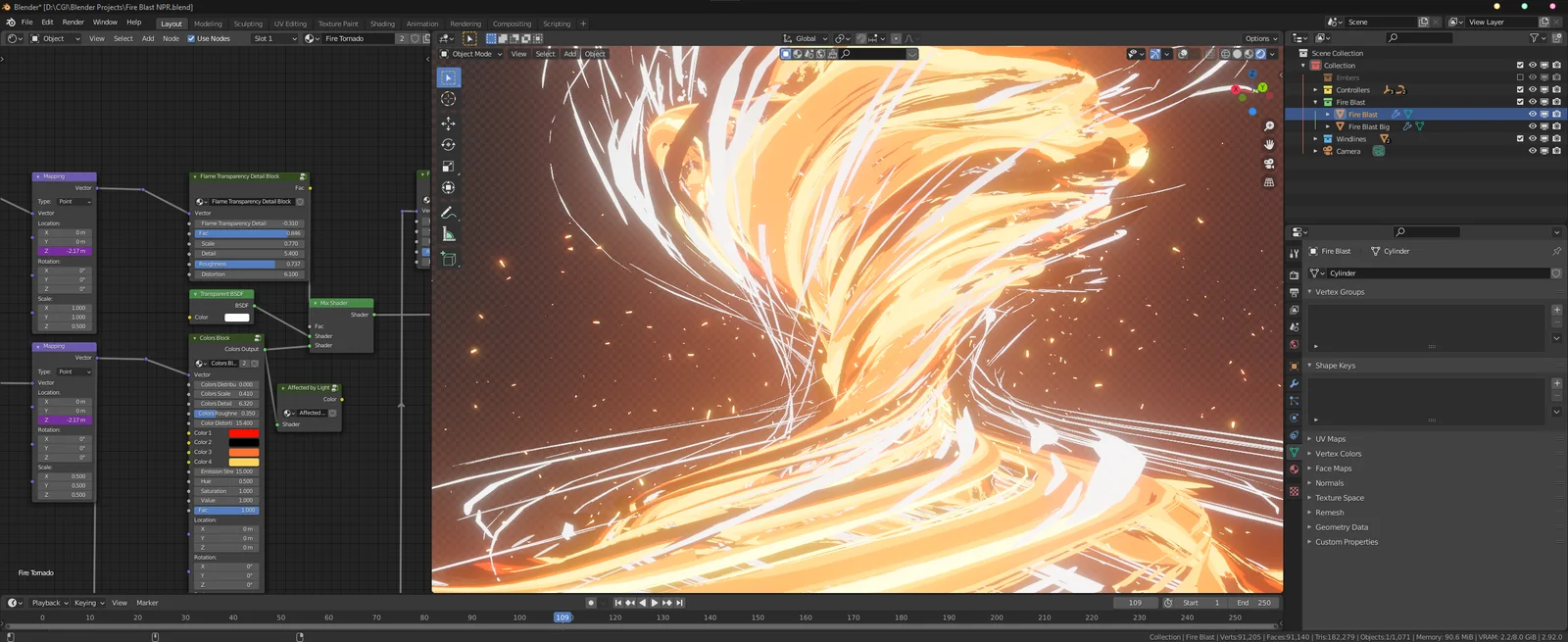1568x642 pixels.
Task: Expand the UV Maps panel
Action: tap(1330, 439)
